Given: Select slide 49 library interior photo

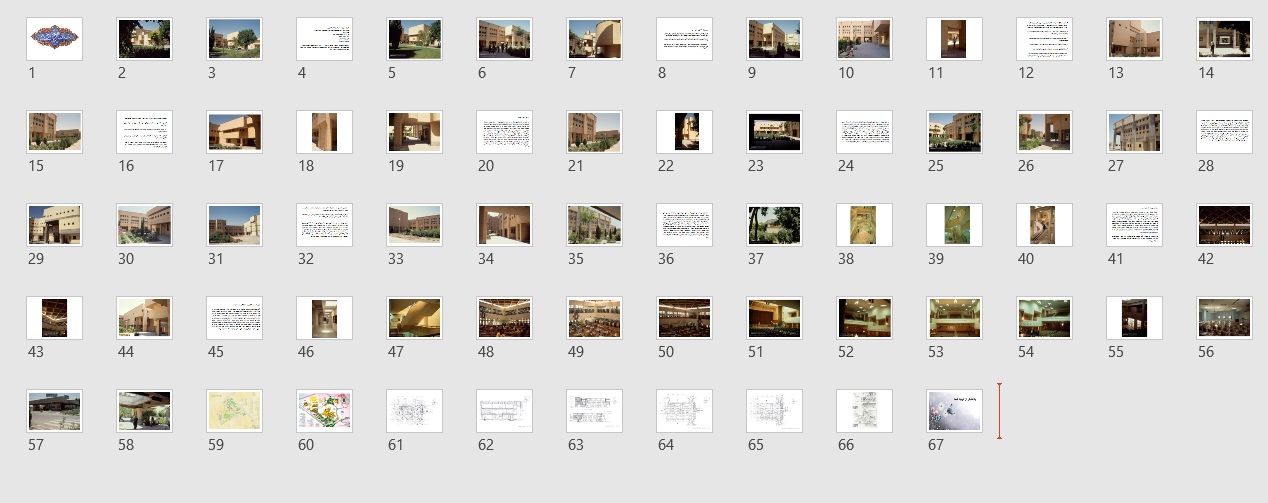Looking at the screenshot, I should pos(594,318).
